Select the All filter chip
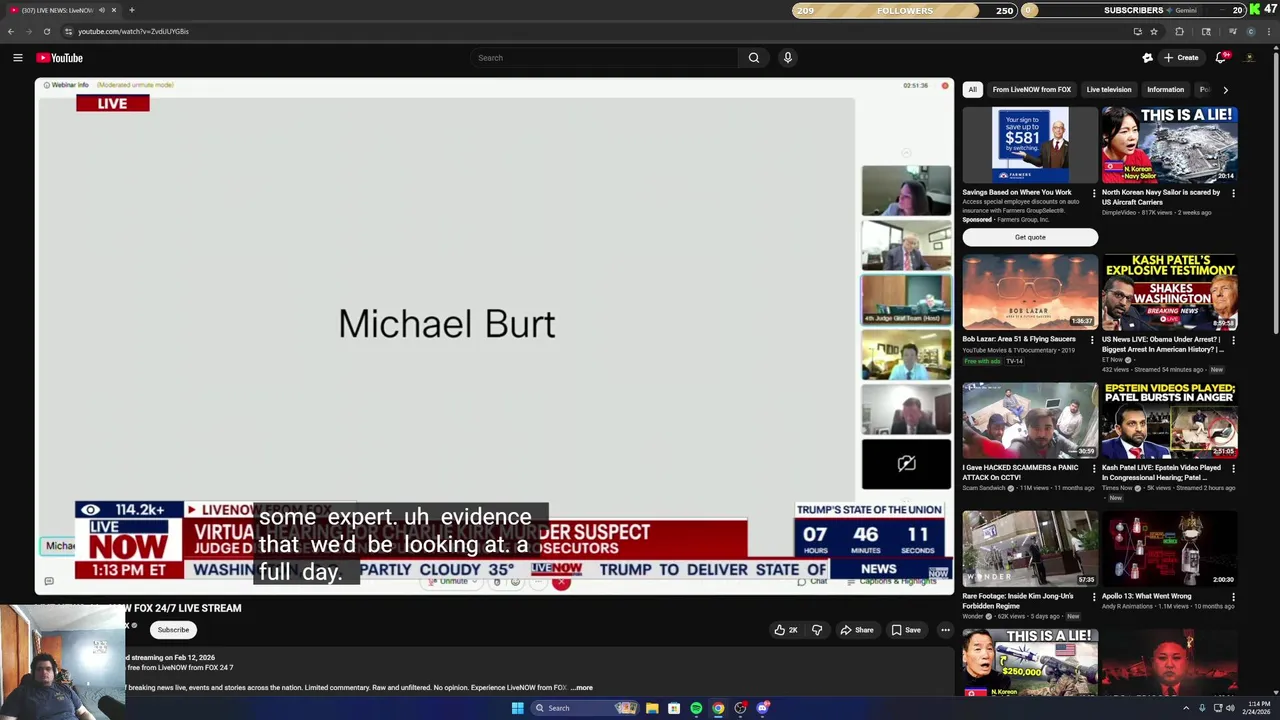The image size is (1280, 720). 972,89
